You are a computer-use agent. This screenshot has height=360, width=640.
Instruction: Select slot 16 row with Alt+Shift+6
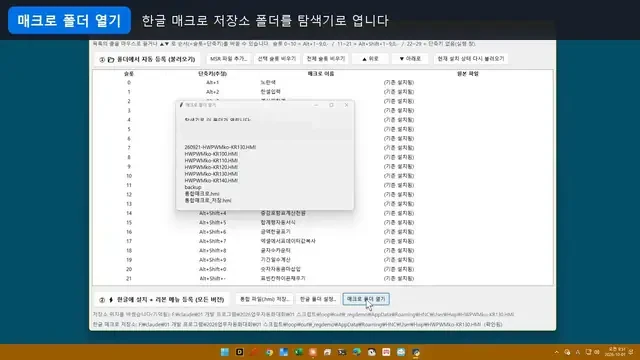(x=322, y=232)
